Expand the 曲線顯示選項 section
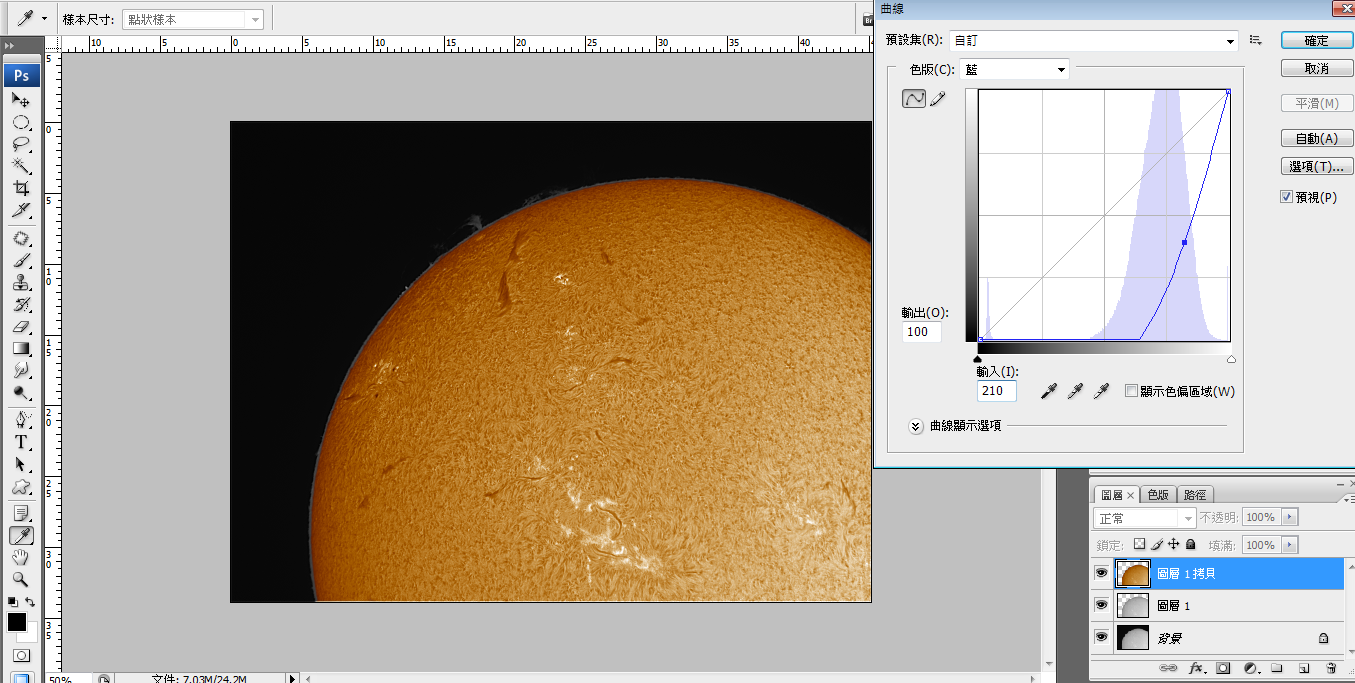Image resolution: width=1355 pixels, height=683 pixels. (915, 426)
